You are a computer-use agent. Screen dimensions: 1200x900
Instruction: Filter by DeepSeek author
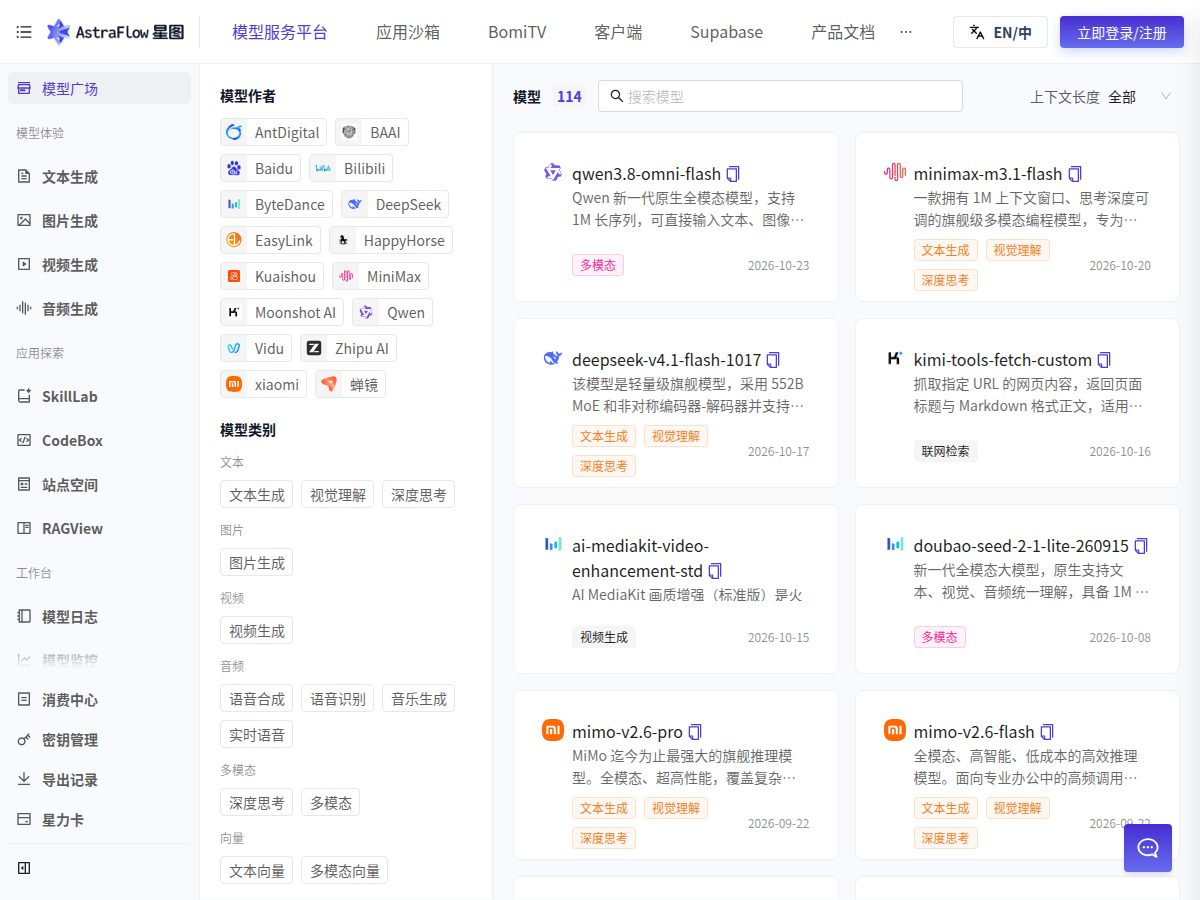click(x=395, y=204)
